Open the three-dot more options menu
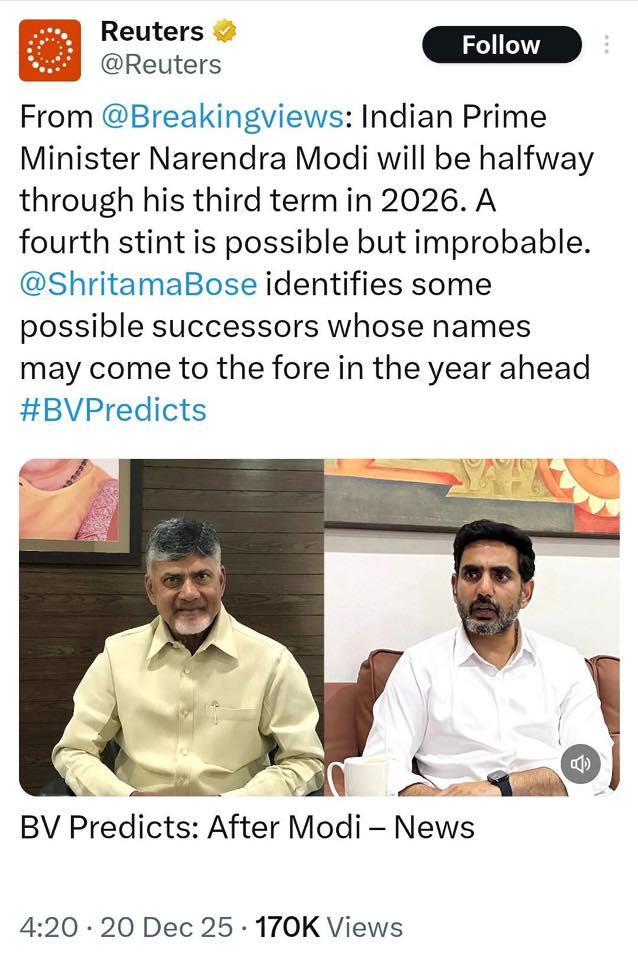The image size is (638, 960). (x=606, y=44)
